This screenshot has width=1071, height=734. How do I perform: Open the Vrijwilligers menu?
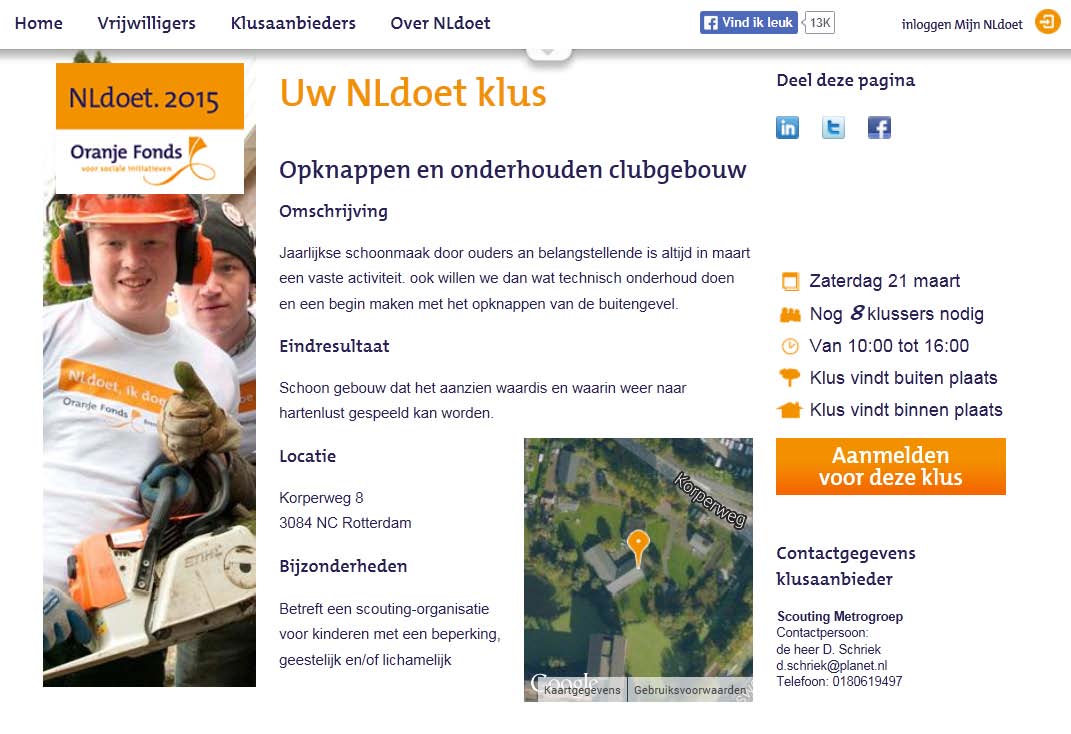click(x=146, y=23)
